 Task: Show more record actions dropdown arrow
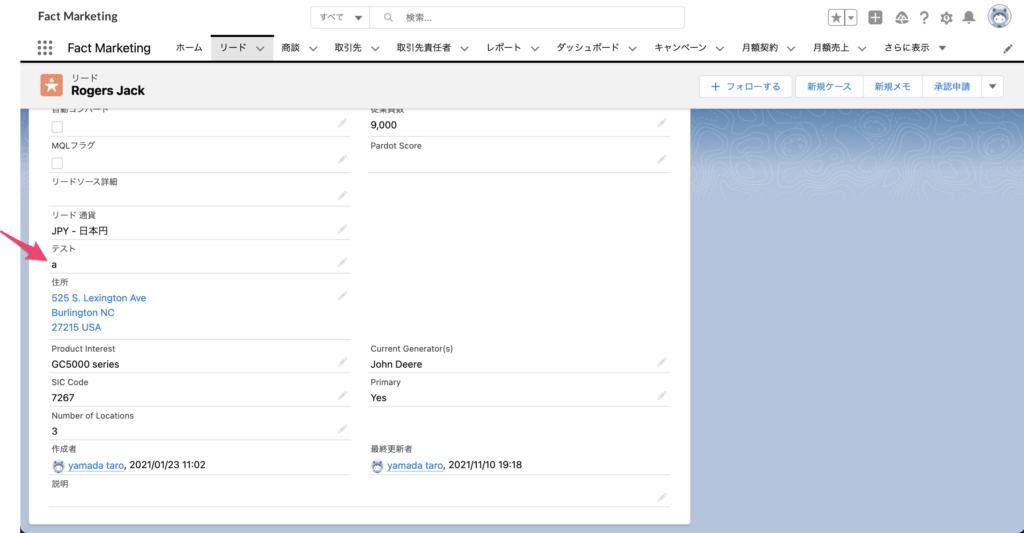(993, 86)
